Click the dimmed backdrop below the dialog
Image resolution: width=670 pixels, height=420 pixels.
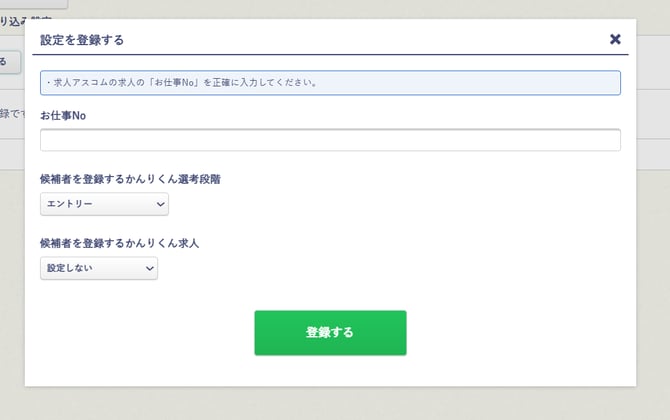click(330, 403)
